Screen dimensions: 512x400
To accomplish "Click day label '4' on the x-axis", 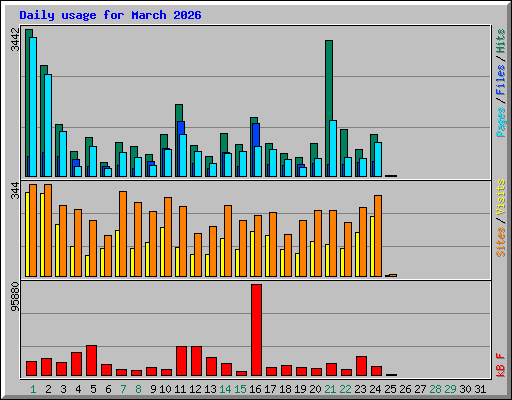I will point(78,389).
